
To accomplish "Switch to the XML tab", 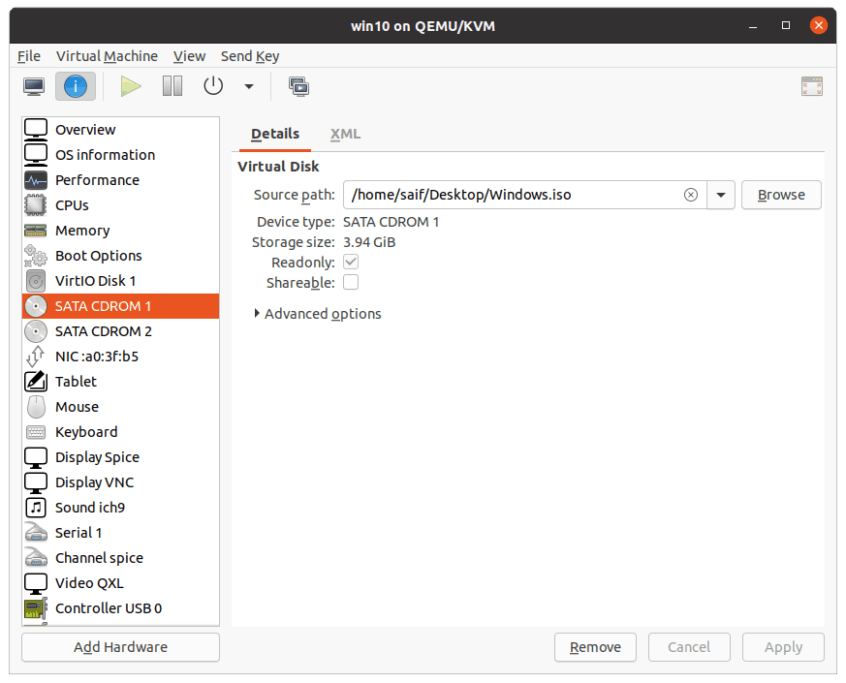I will pos(345,133).
